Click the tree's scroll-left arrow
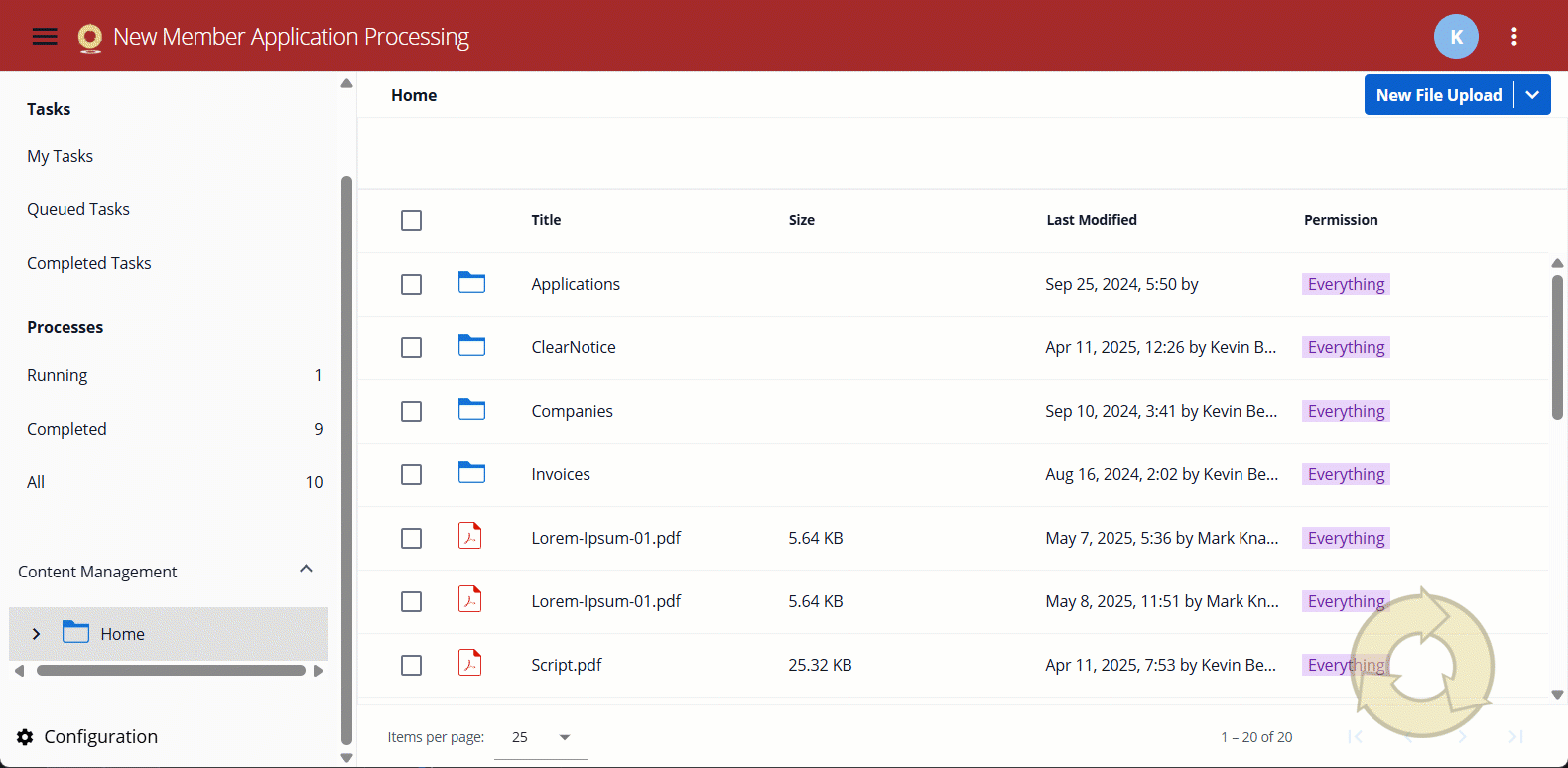 pos(19,671)
